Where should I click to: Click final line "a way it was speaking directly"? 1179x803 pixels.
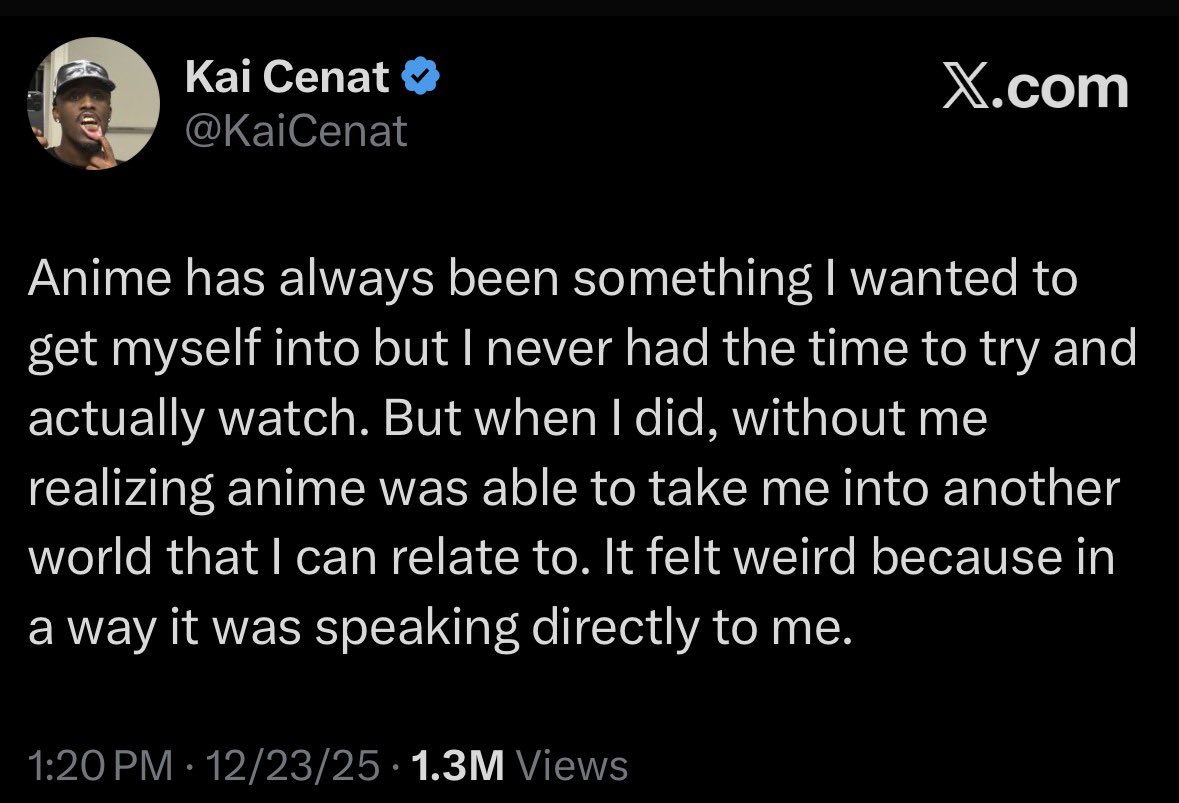tap(441, 629)
